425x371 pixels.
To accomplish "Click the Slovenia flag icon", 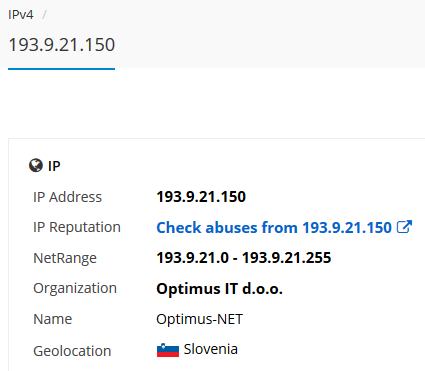I will click(x=168, y=350).
